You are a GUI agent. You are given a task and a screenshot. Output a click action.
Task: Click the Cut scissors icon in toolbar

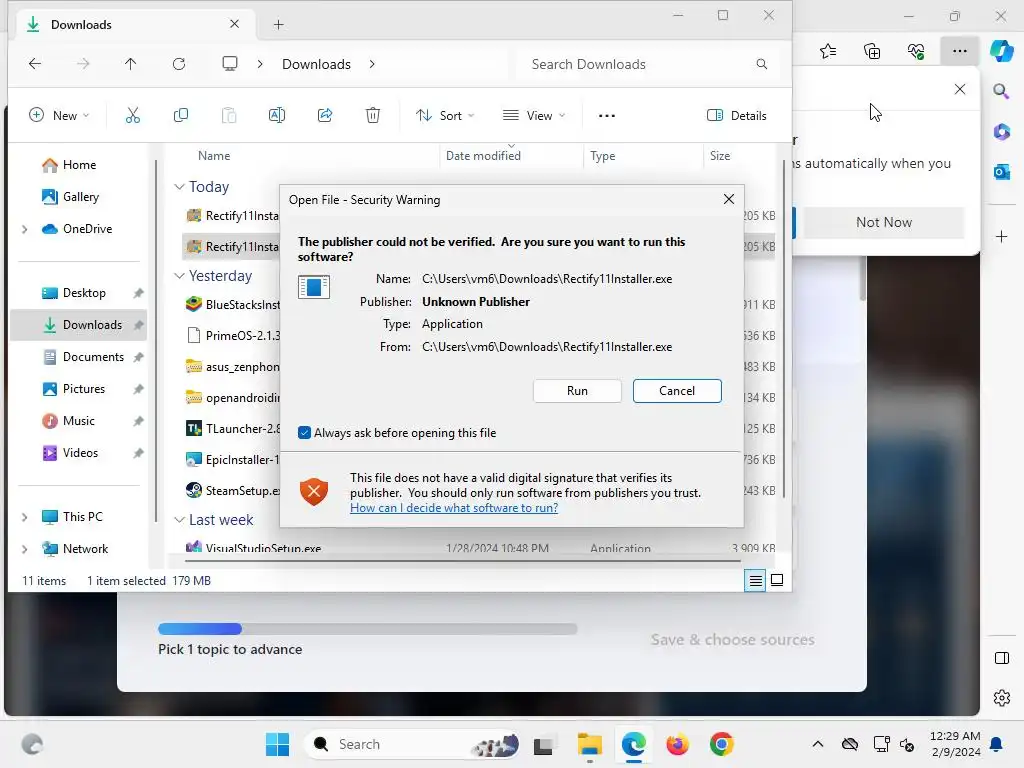[x=133, y=116]
